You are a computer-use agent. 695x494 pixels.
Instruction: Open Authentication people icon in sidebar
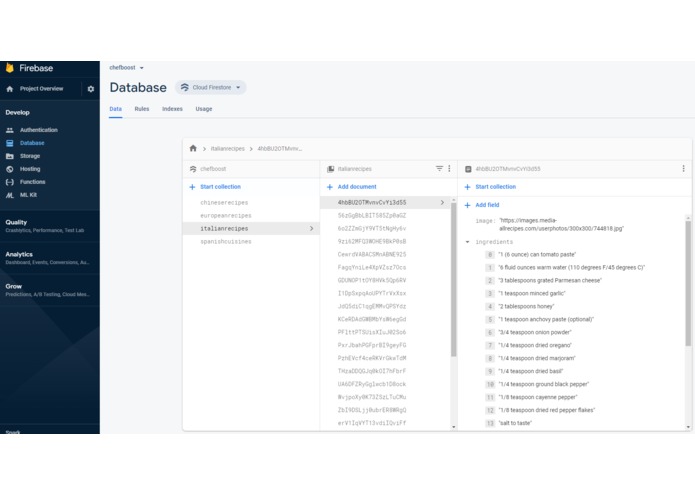[x=10, y=130]
